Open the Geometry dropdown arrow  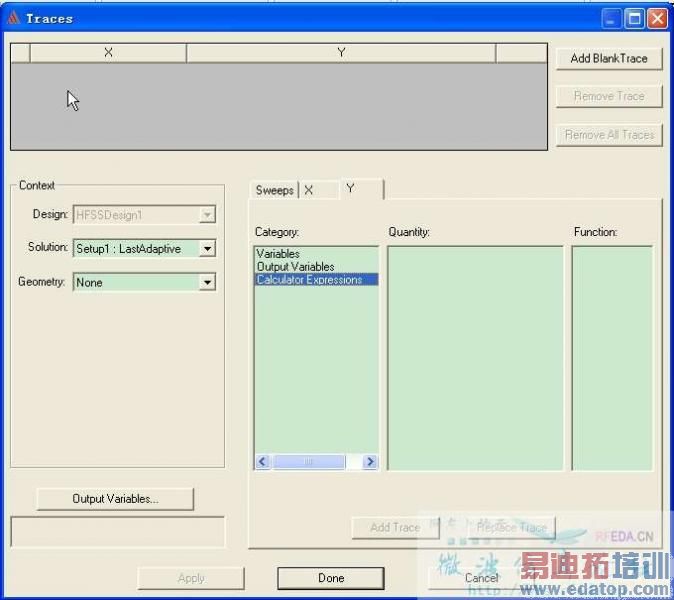point(207,282)
